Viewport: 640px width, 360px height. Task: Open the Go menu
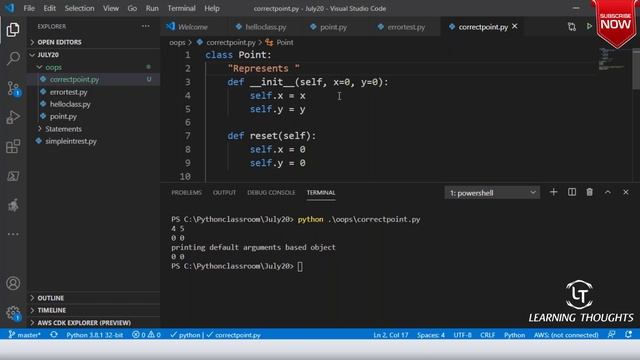pyautogui.click(x=132, y=8)
